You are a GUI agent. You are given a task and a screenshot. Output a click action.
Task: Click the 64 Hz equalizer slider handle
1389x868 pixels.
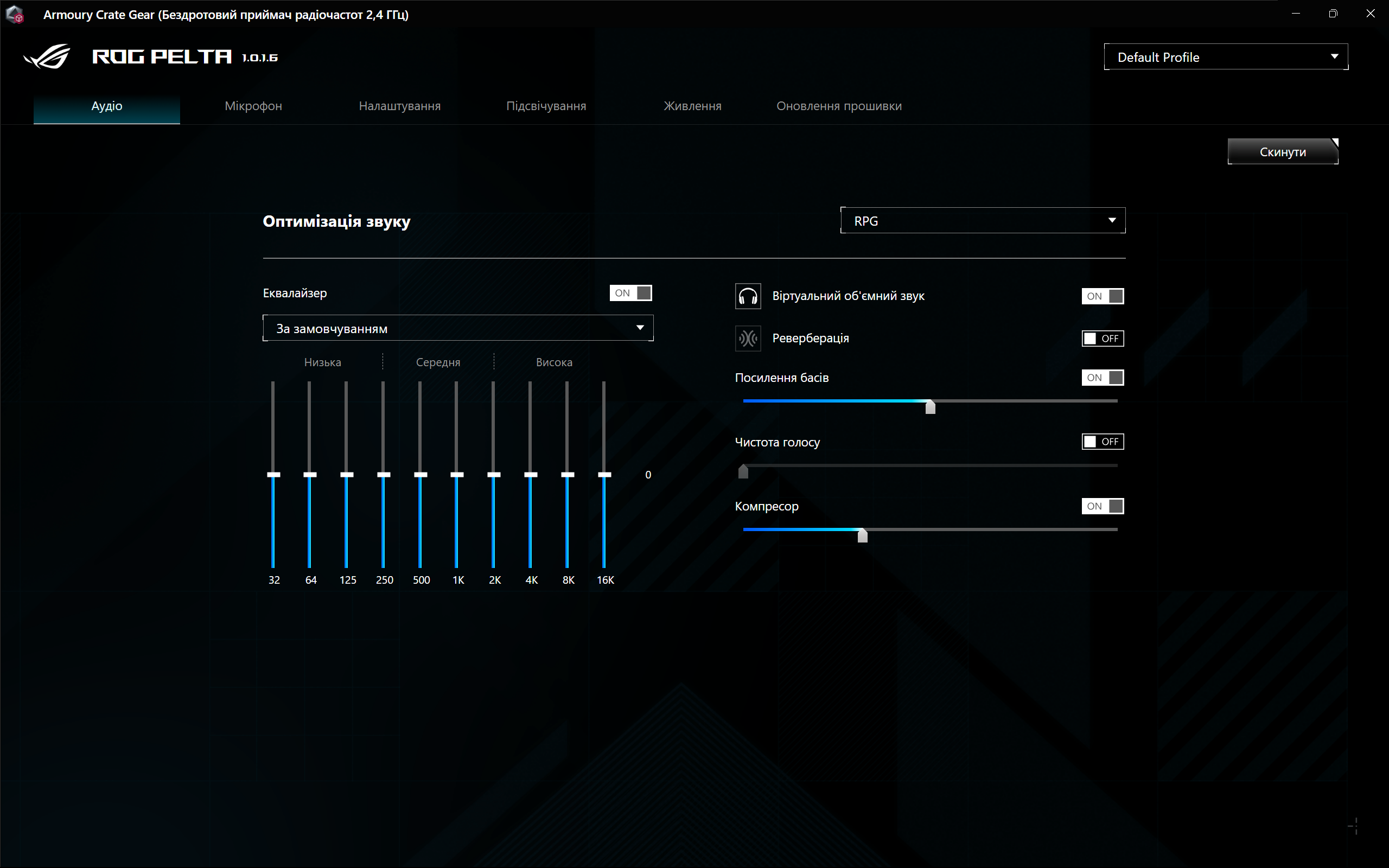tap(310, 475)
